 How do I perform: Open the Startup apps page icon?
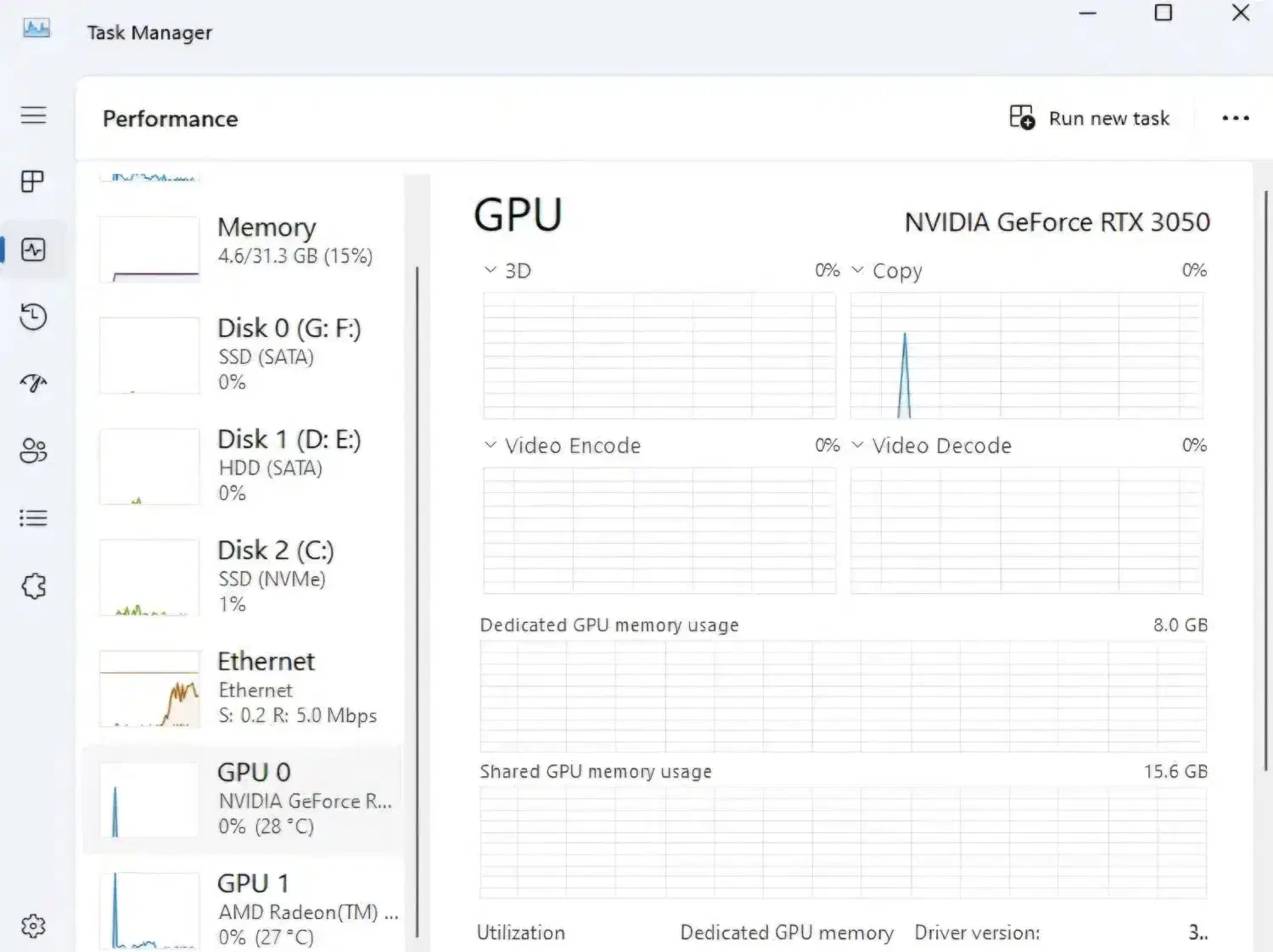tap(33, 384)
